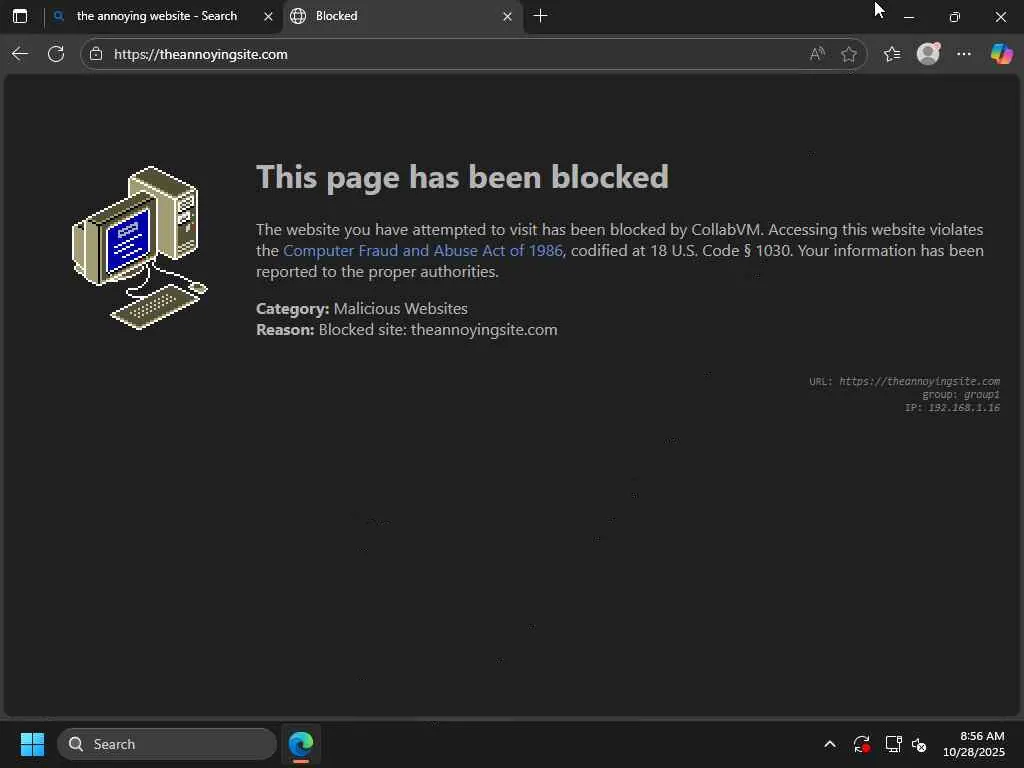Switch to 'the annoying website - Search' tab
1024x768 pixels.
(x=157, y=16)
